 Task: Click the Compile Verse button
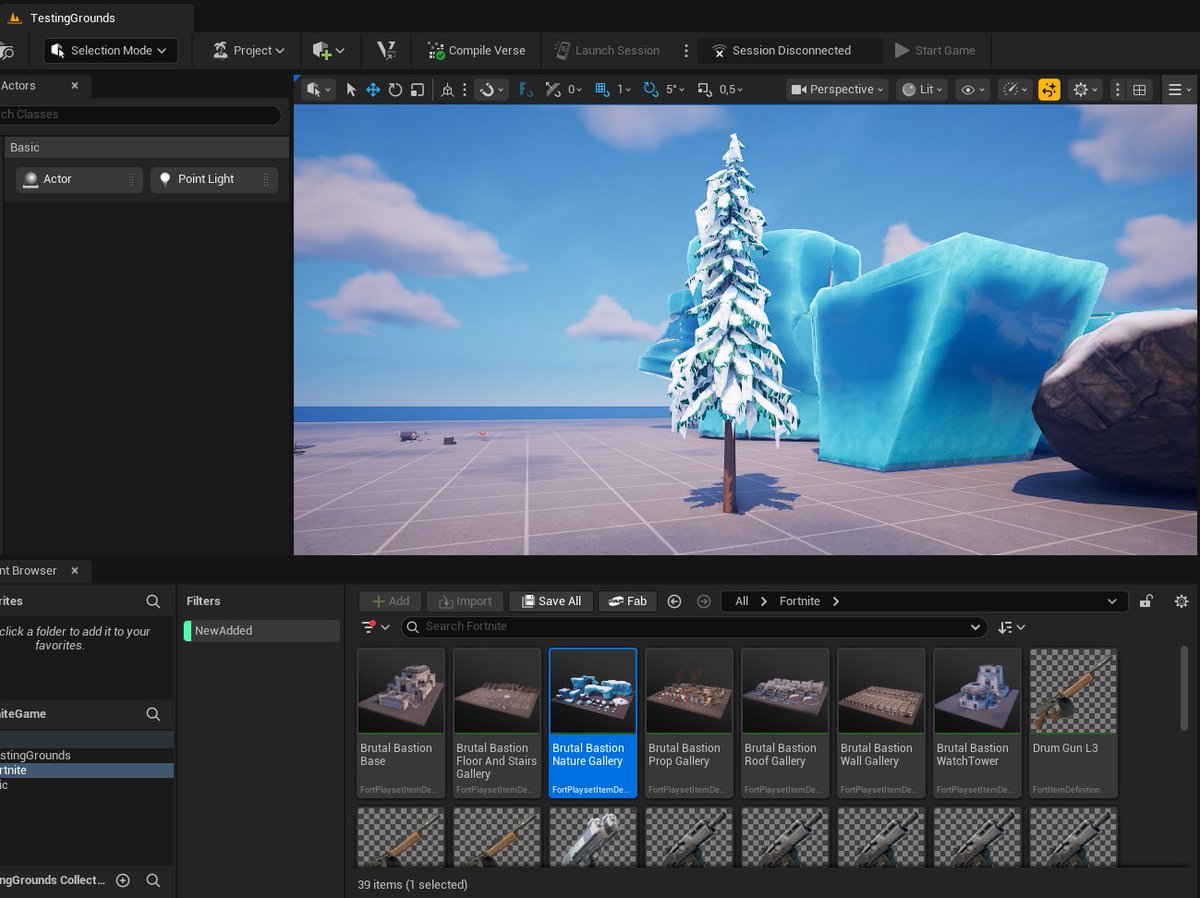pyautogui.click(x=474, y=50)
